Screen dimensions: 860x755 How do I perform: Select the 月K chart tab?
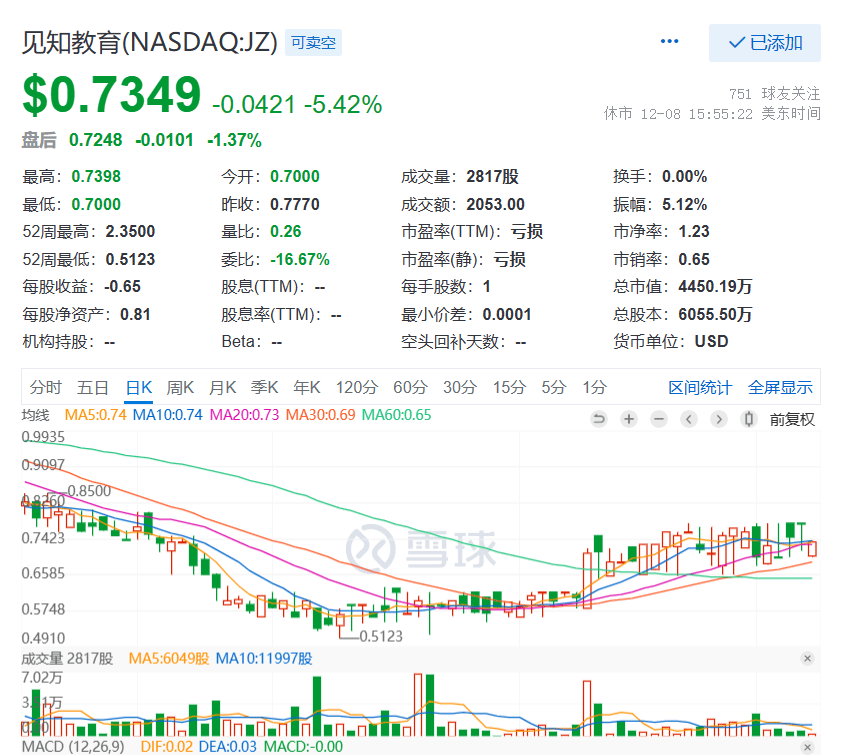222,388
